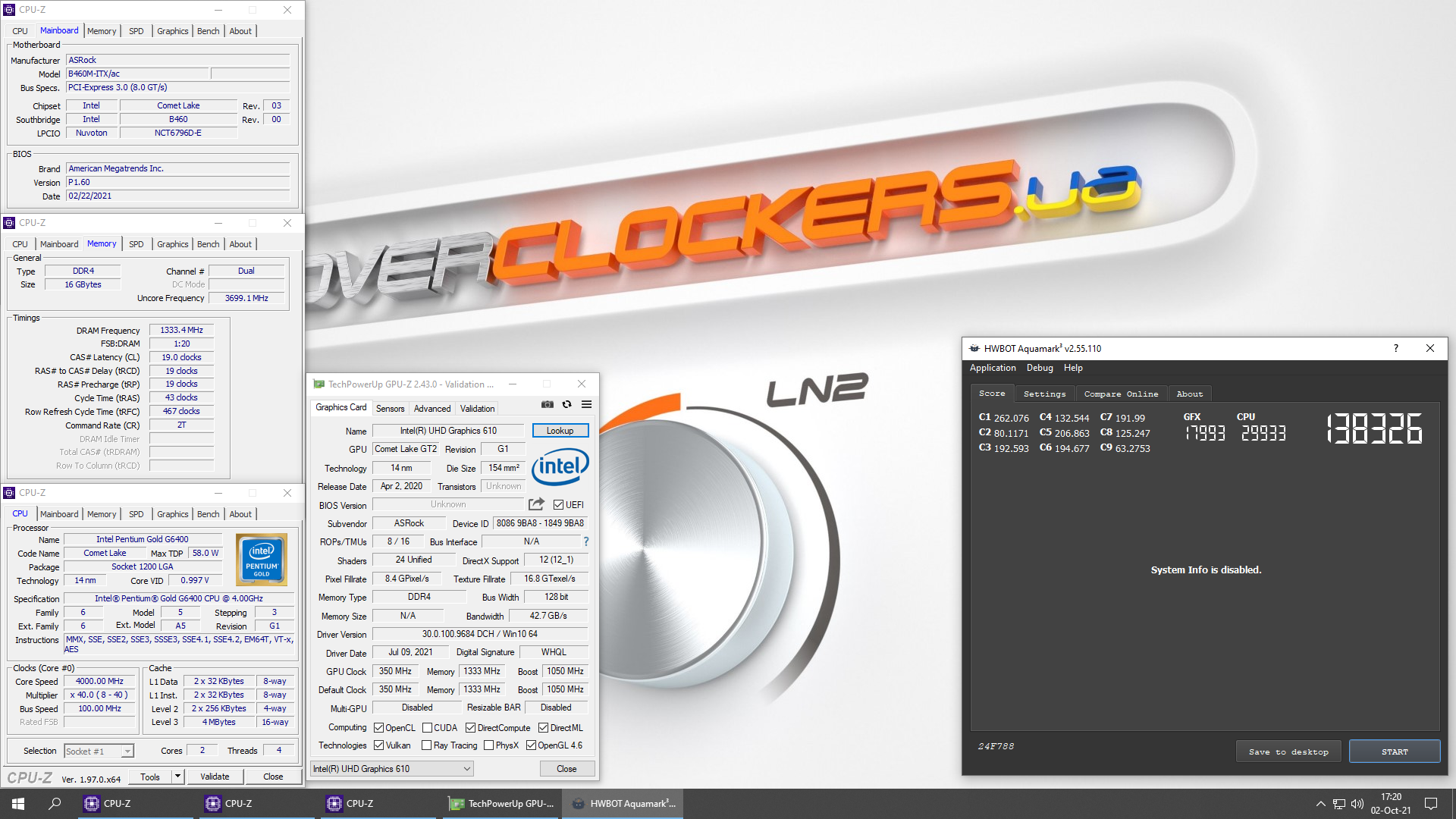This screenshot has height=819, width=1456.
Task: Toggle the Vulkan checkbox
Action: tap(378, 745)
